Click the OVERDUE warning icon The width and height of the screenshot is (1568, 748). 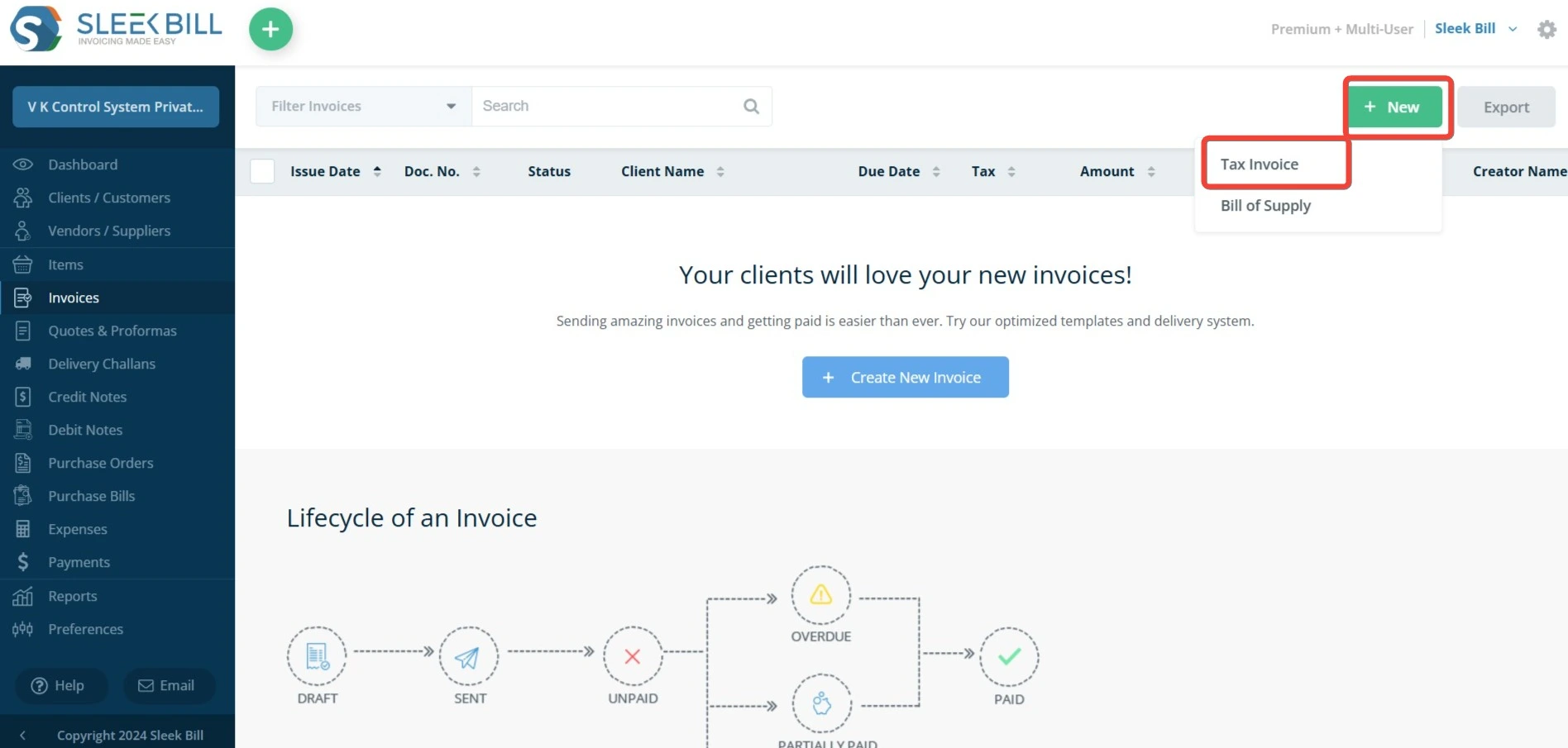pyautogui.click(x=820, y=595)
